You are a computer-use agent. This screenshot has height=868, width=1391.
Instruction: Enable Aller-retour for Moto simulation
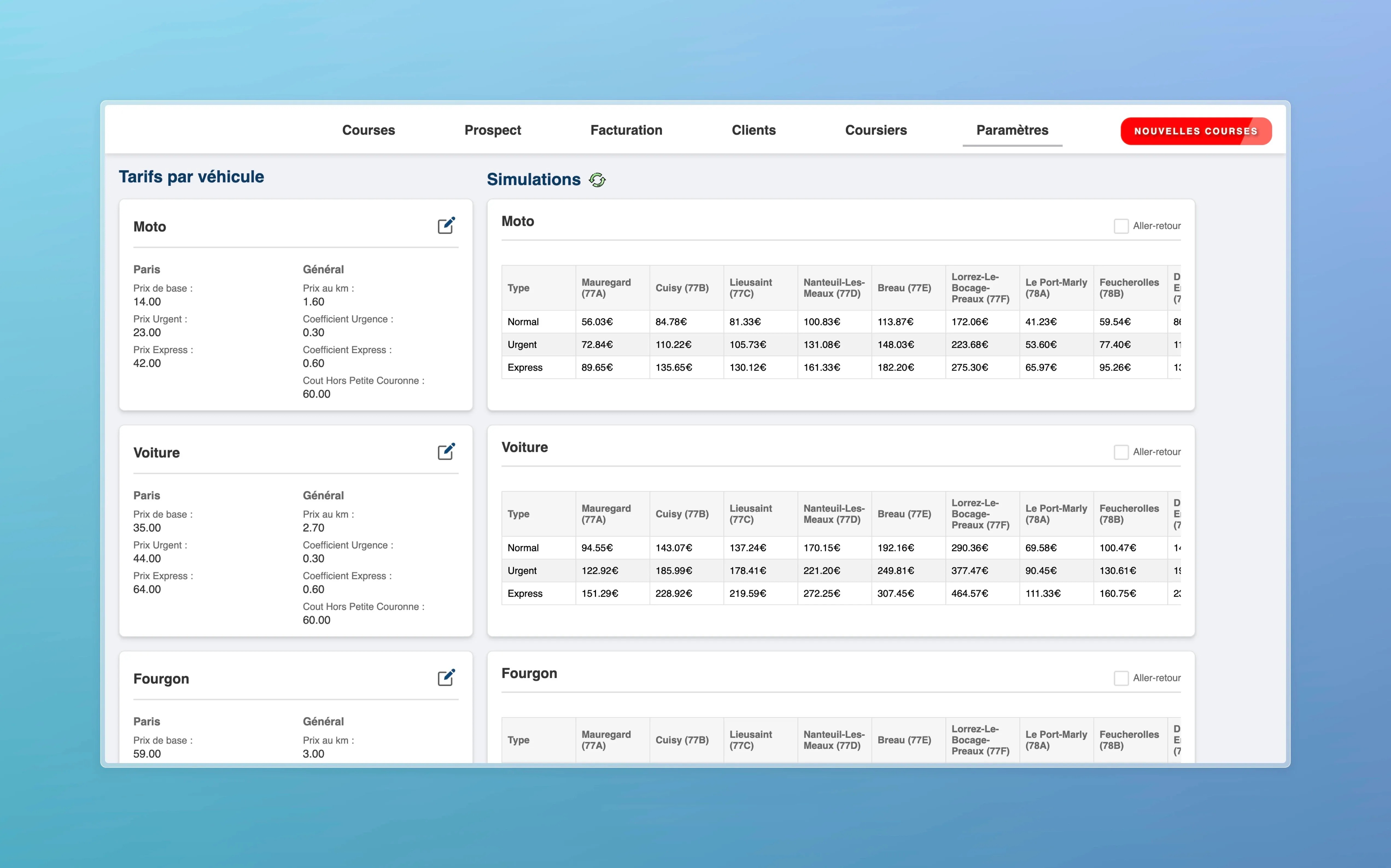click(x=1121, y=226)
